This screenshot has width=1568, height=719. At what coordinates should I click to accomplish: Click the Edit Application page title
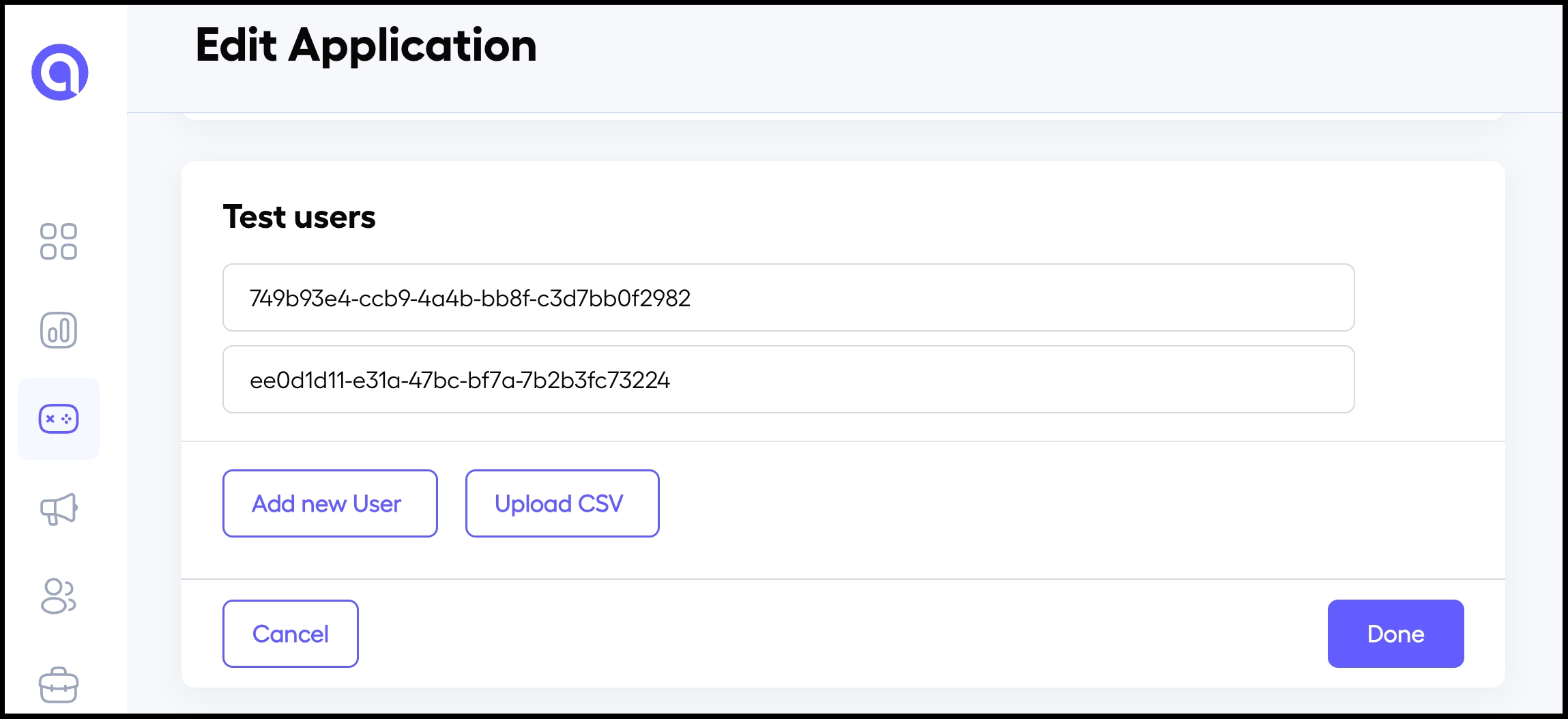tap(366, 46)
